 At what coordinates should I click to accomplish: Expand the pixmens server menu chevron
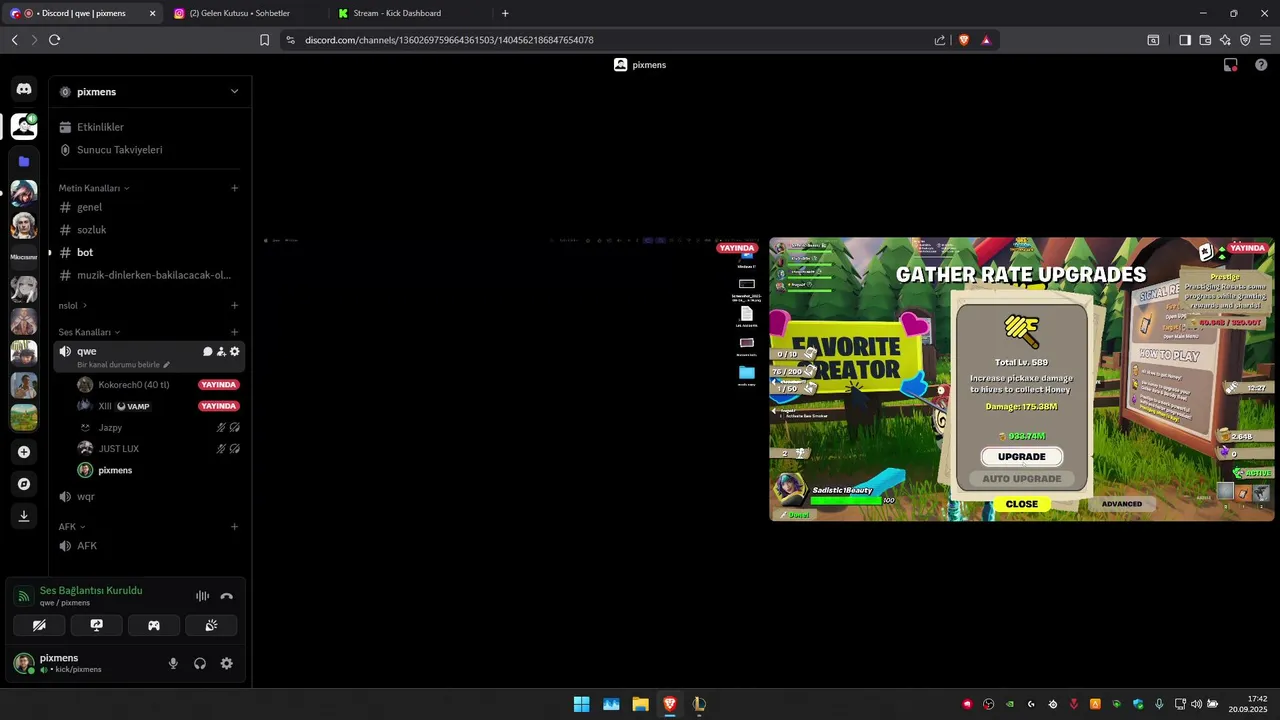coord(234,91)
